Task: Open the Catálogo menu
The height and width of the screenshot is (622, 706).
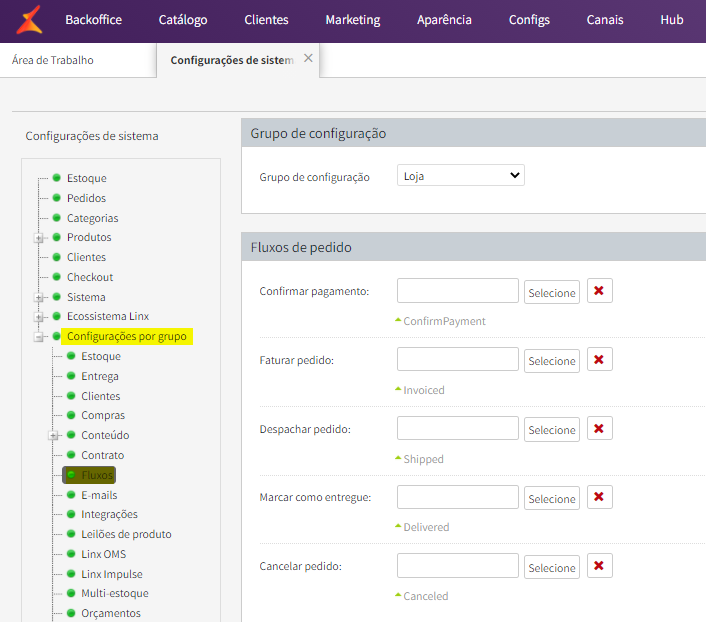Action: point(183,20)
